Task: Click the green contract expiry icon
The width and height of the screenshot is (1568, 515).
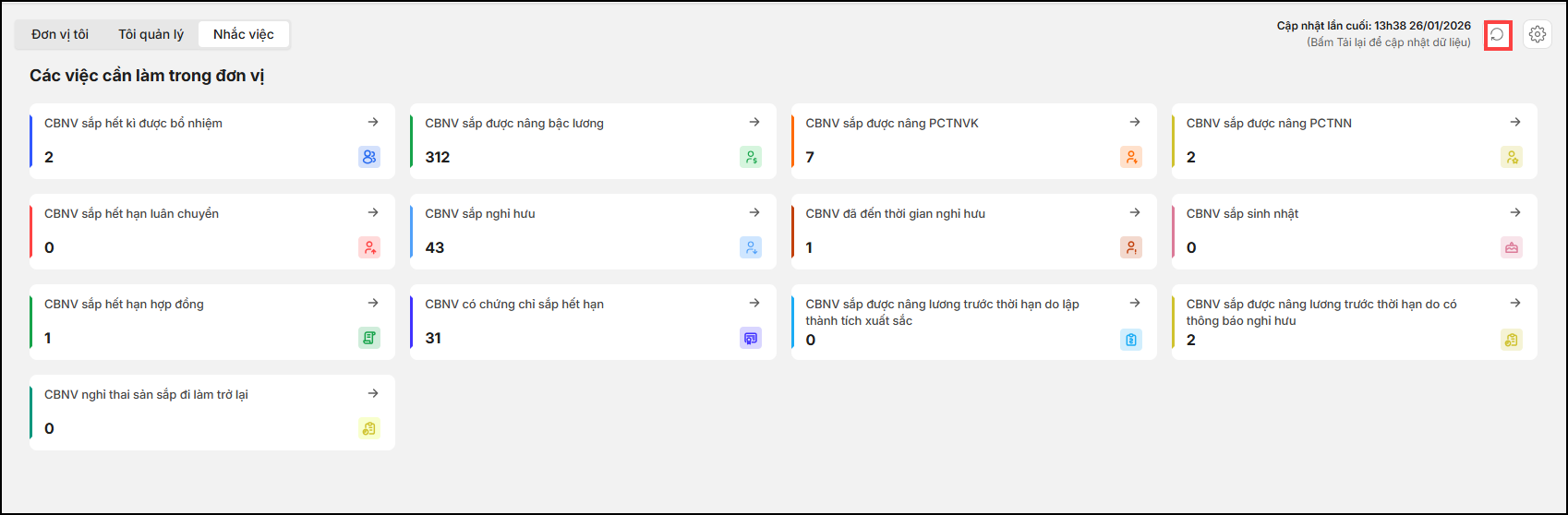Action: pos(369,338)
